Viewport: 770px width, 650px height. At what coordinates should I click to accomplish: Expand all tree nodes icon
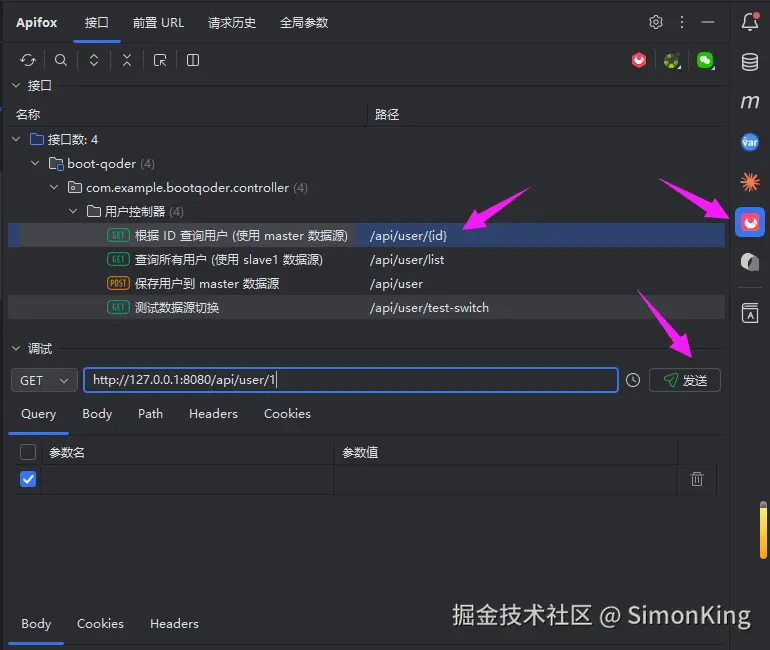94,60
